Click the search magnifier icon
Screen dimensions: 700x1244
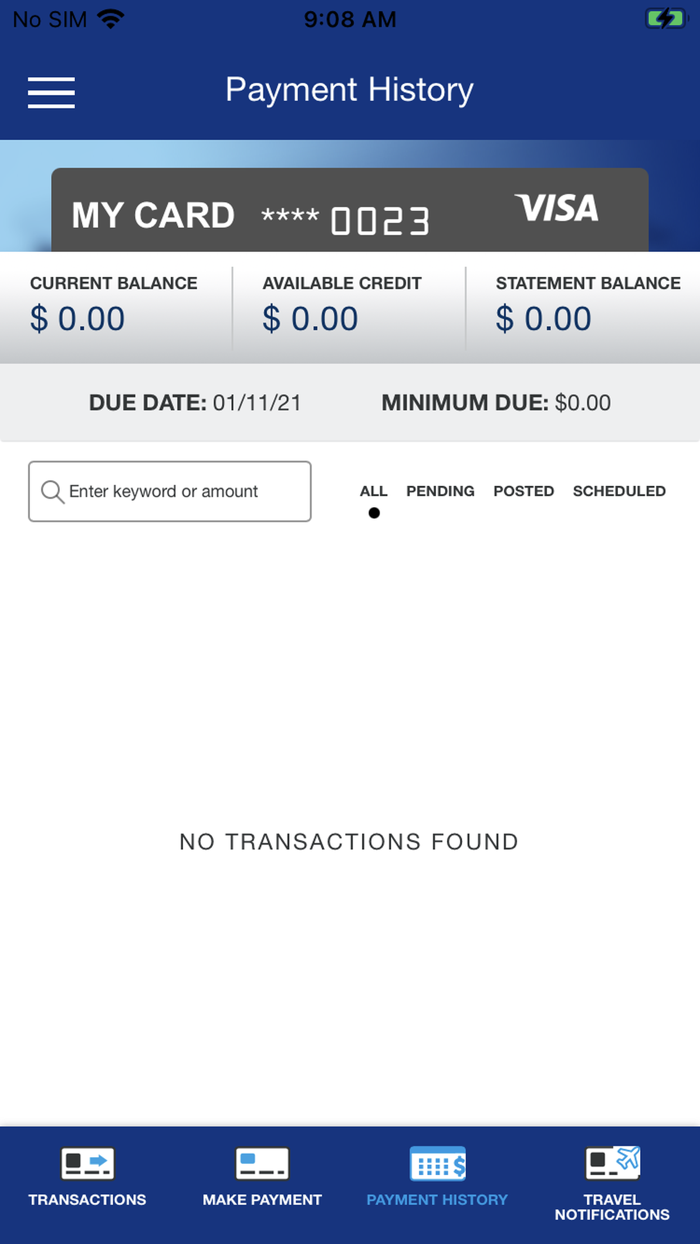coord(52,491)
